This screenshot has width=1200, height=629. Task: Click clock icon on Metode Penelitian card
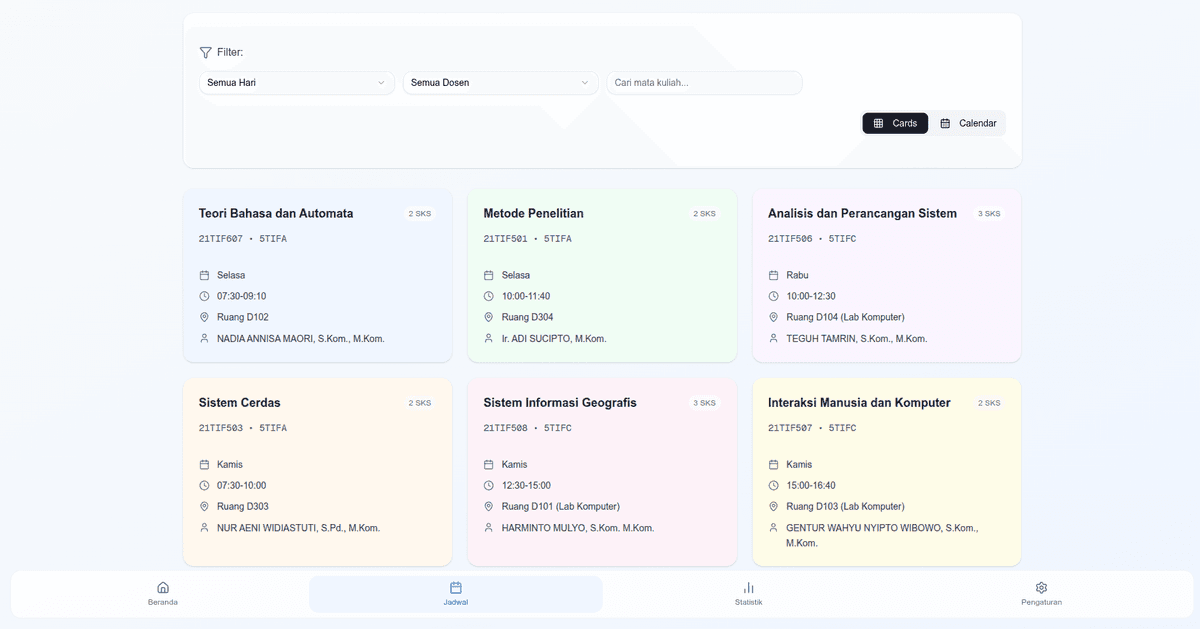[489, 296]
